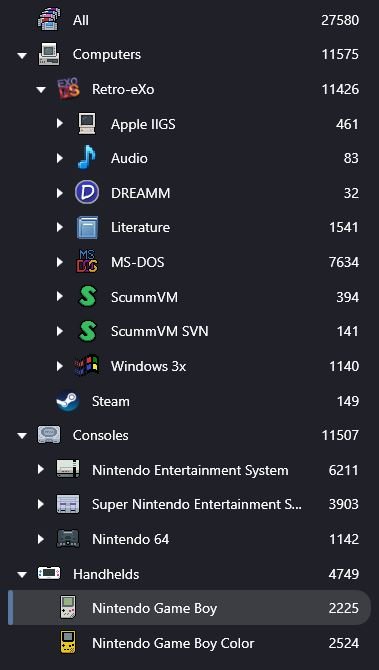Select the Retro-eXo logo icon

tap(68, 88)
